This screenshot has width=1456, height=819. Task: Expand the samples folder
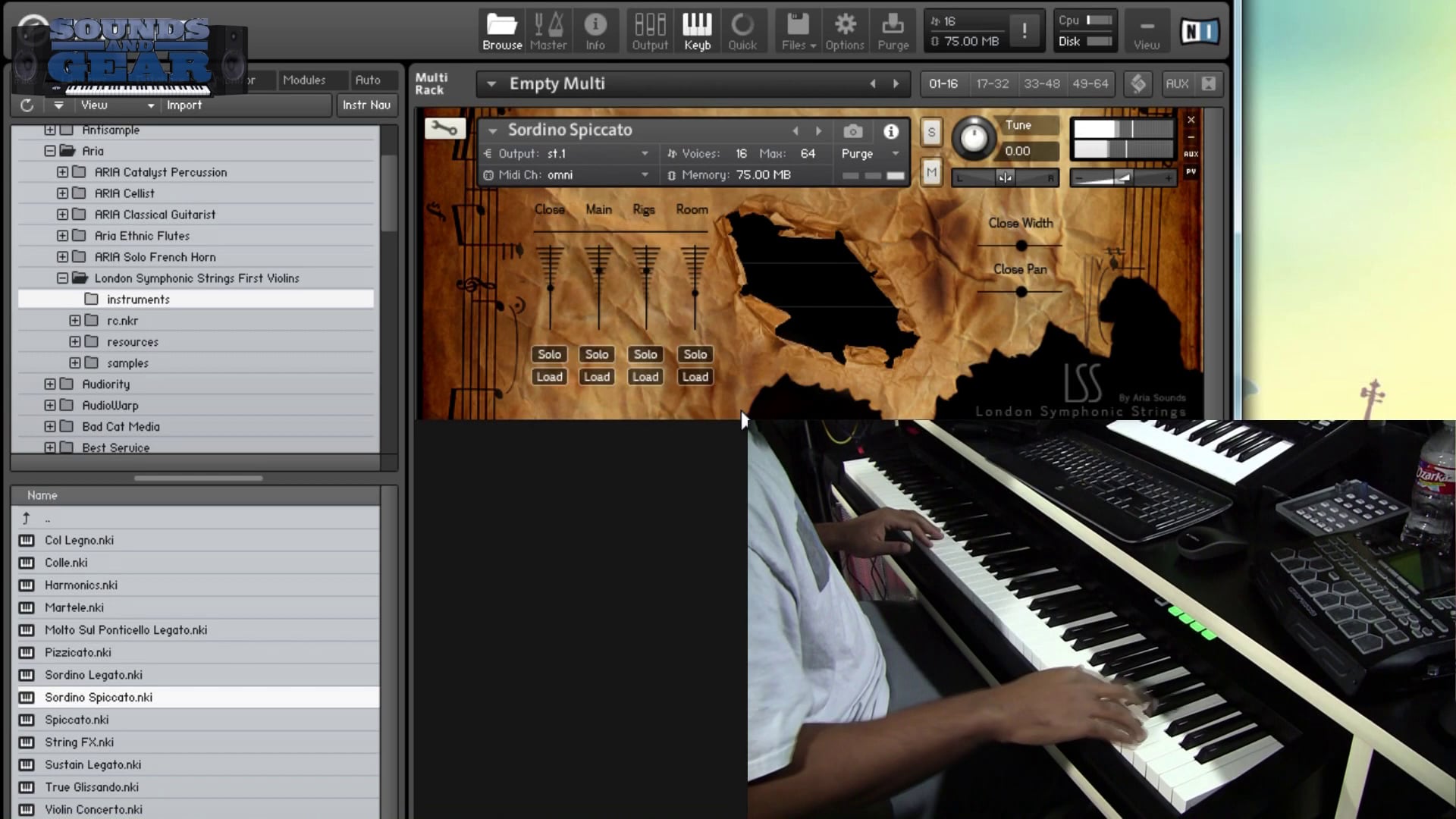click(74, 363)
